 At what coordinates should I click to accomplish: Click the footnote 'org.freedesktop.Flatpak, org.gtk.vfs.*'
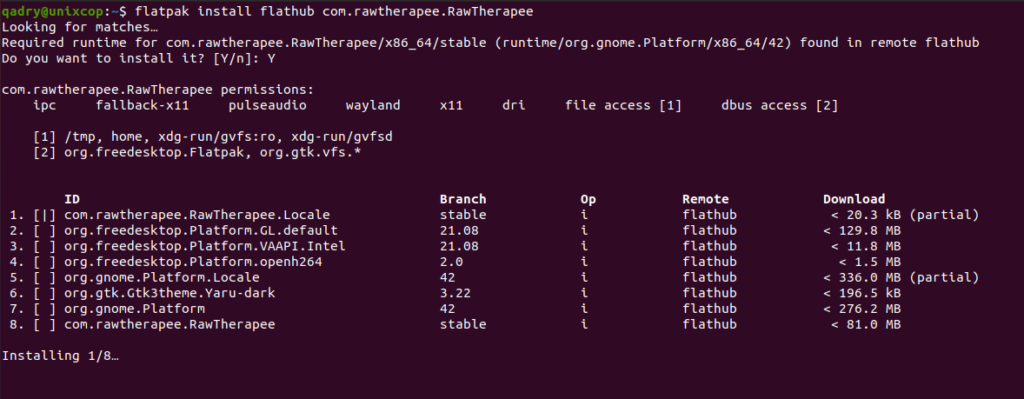pos(213,152)
